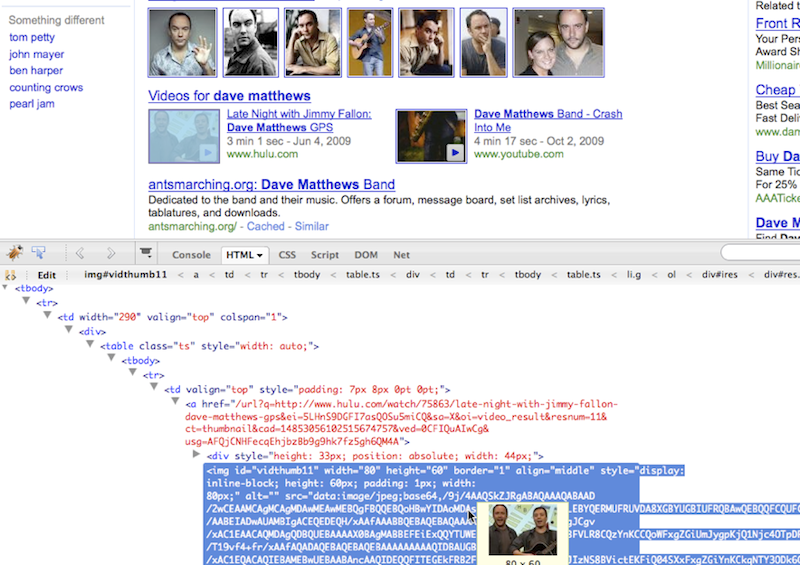Select the highlighted img vidthumb11 node
Screen dimensions: 800x565
point(421,514)
